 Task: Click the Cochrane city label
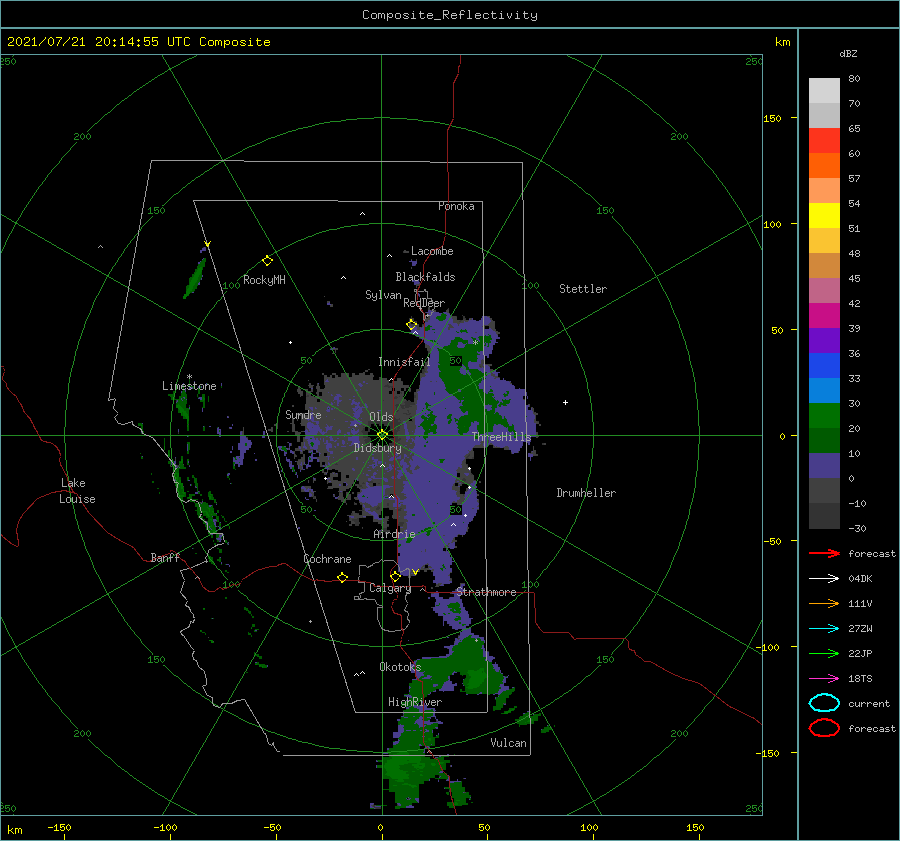tap(327, 559)
